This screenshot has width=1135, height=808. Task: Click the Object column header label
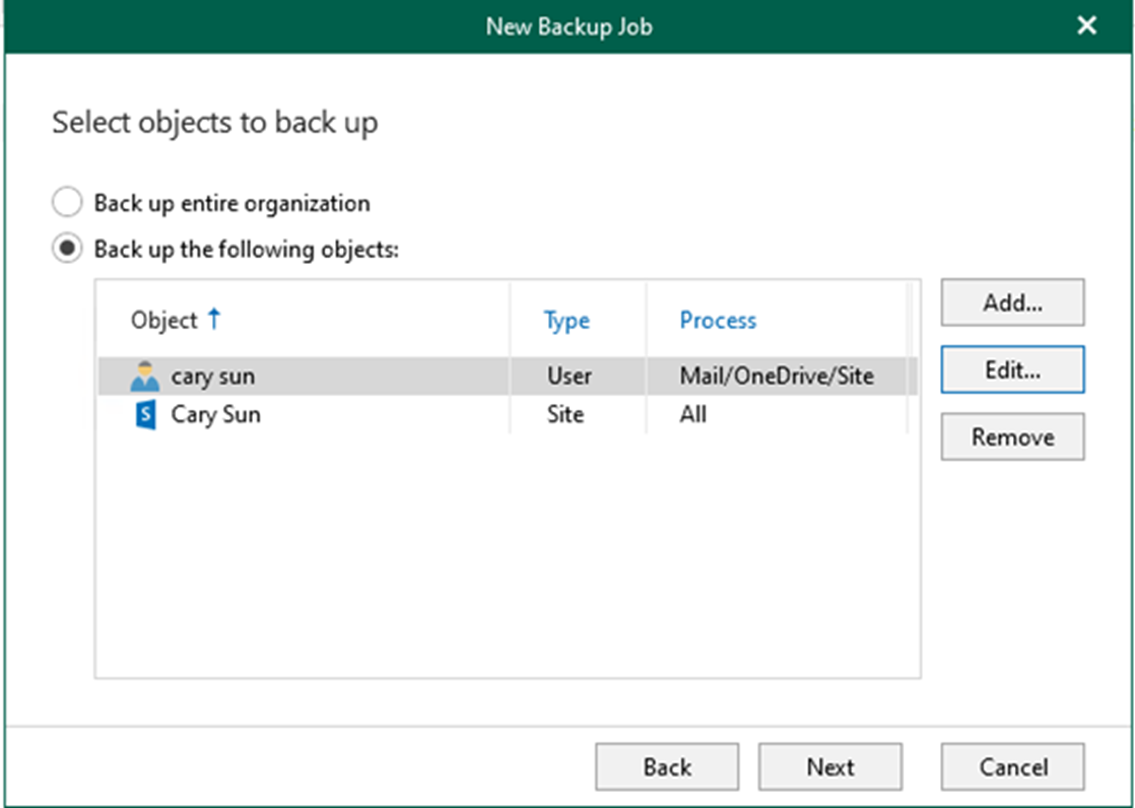coord(164,321)
